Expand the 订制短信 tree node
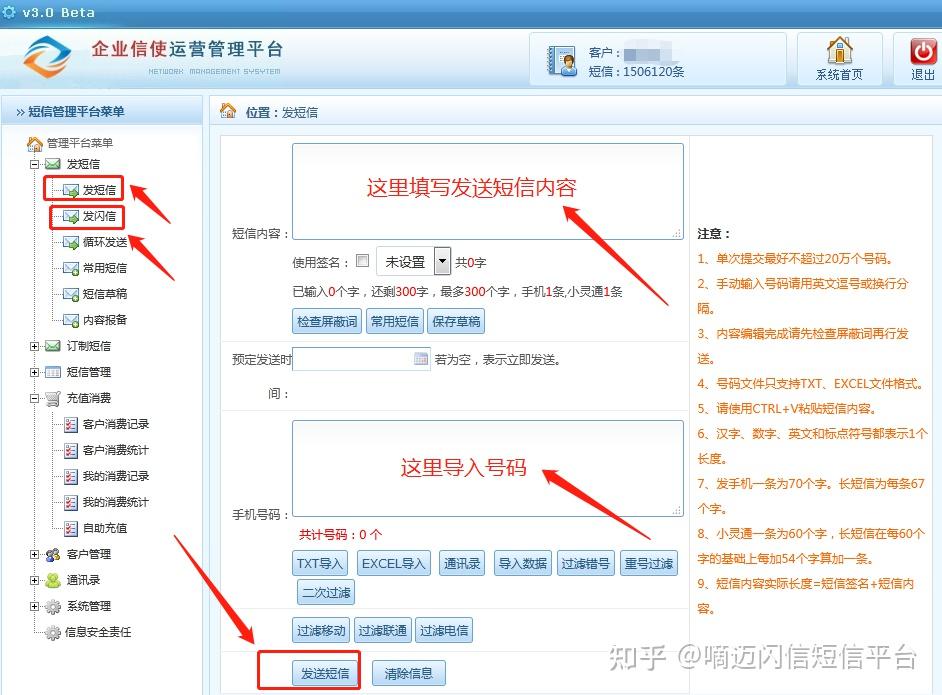Screen dimensions: 942x695 coord(34,347)
